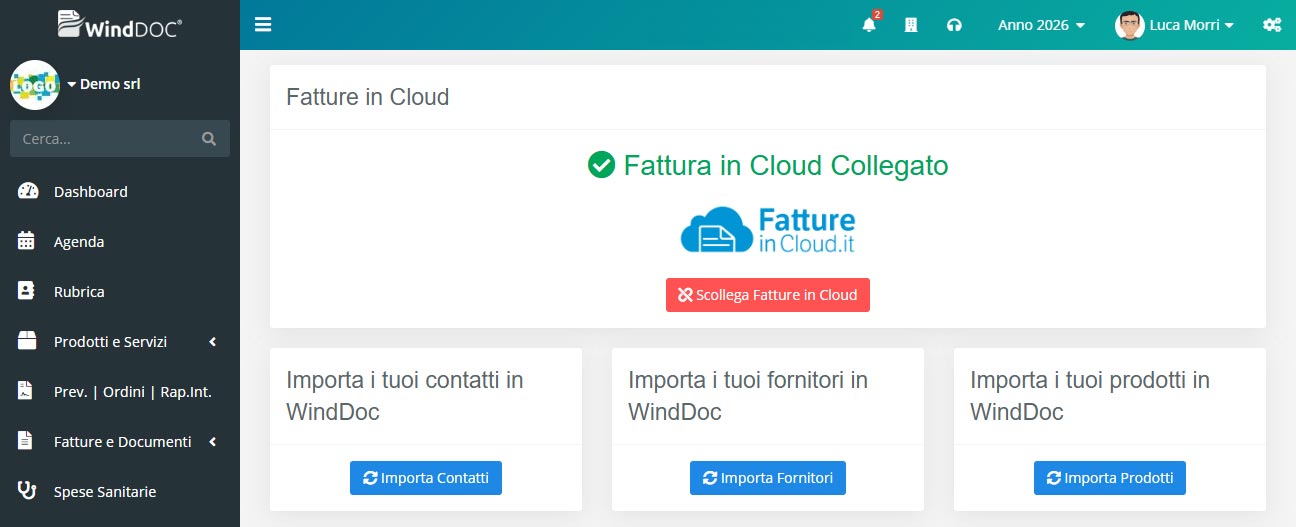Open the Anno 2026 year dropdown
This screenshot has width=1296, height=527.
(x=1041, y=25)
